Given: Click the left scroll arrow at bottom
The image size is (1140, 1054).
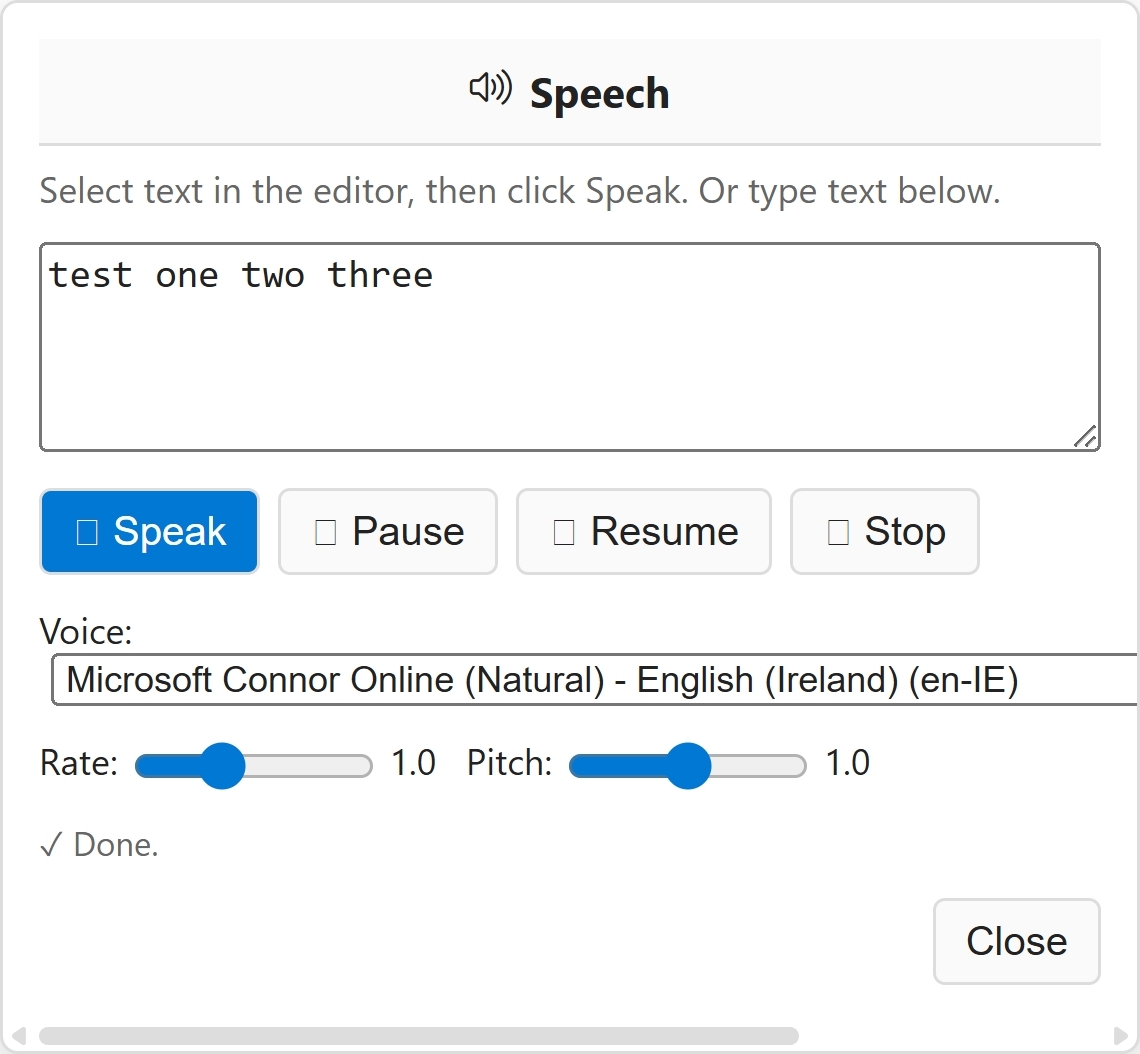Looking at the screenshot, I should coord(18,1035).
